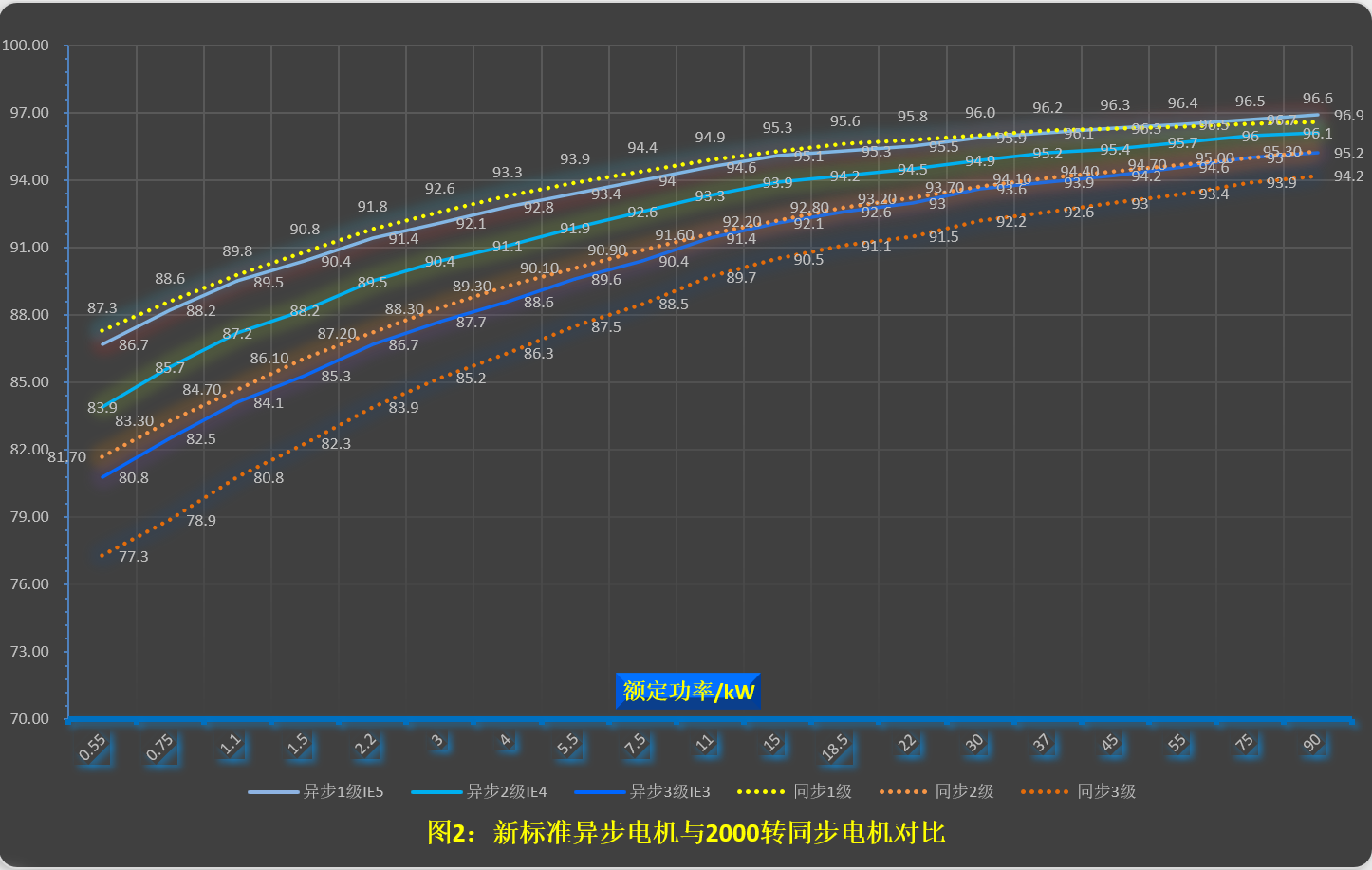Select the 18.5 label on horizontal axis
Viewport: 1372px width, 870px height.
click(x=835, y=748)
